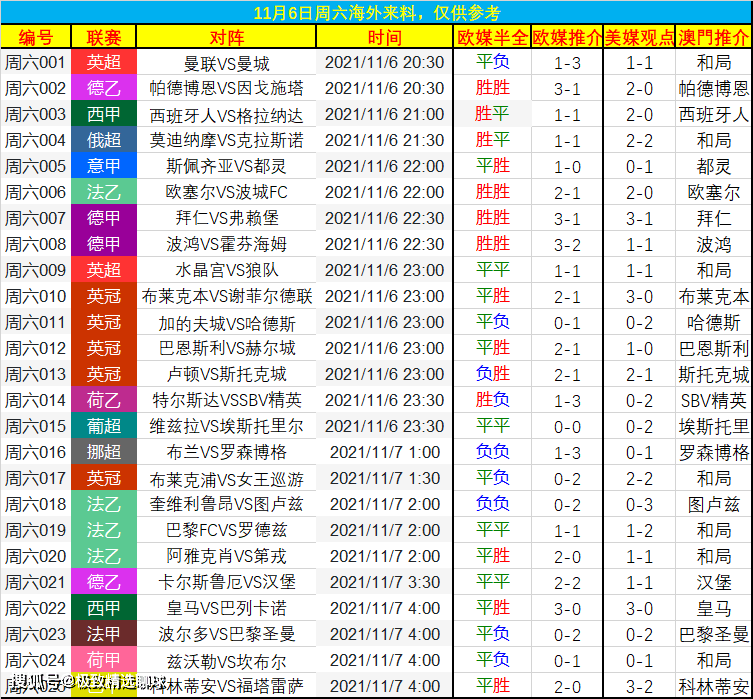Screen dimensions: 753x699
Task: Click the 编号 column header
Action: 36,36
